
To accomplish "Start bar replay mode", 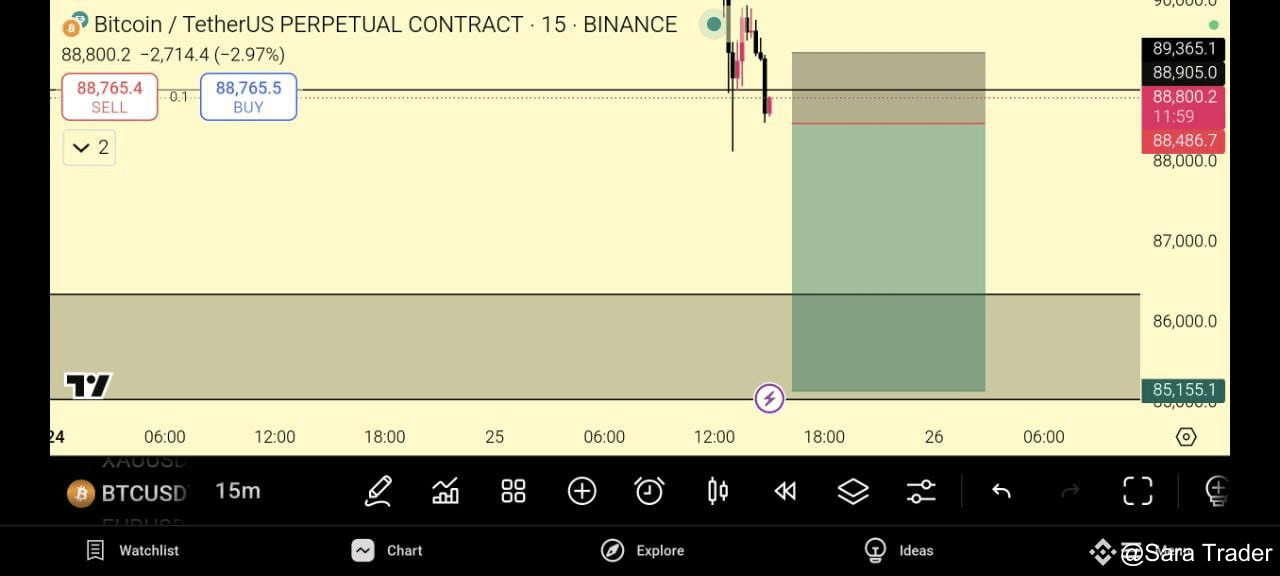I will click(784, 491).
